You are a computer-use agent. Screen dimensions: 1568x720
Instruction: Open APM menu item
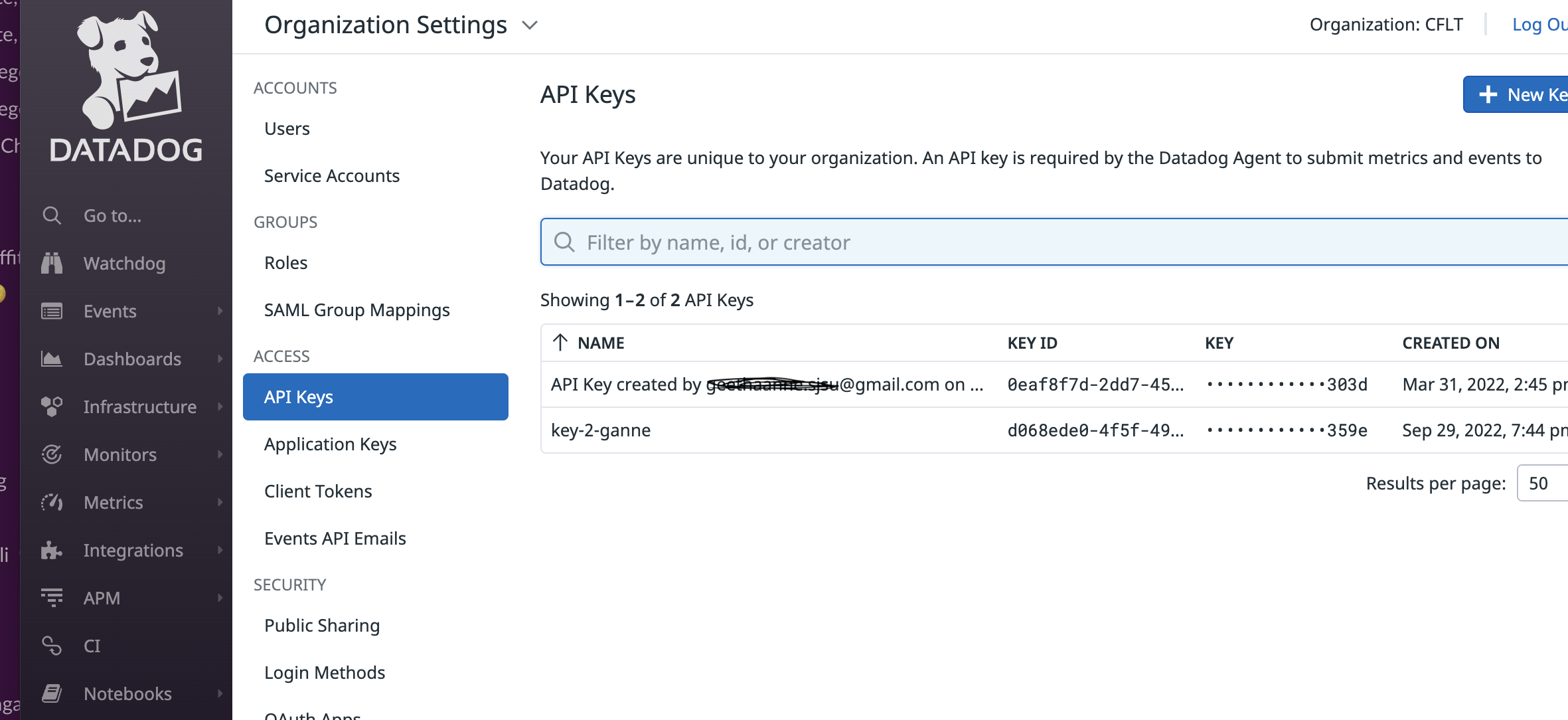click(x=102, y=598)
